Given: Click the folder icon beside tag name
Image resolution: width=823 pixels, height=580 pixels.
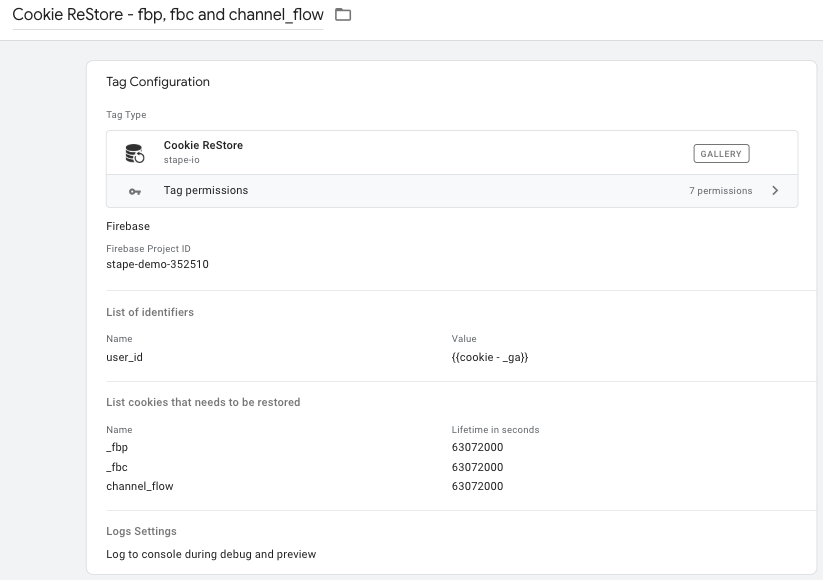Looking at the screenshot, I should point(343,15).
